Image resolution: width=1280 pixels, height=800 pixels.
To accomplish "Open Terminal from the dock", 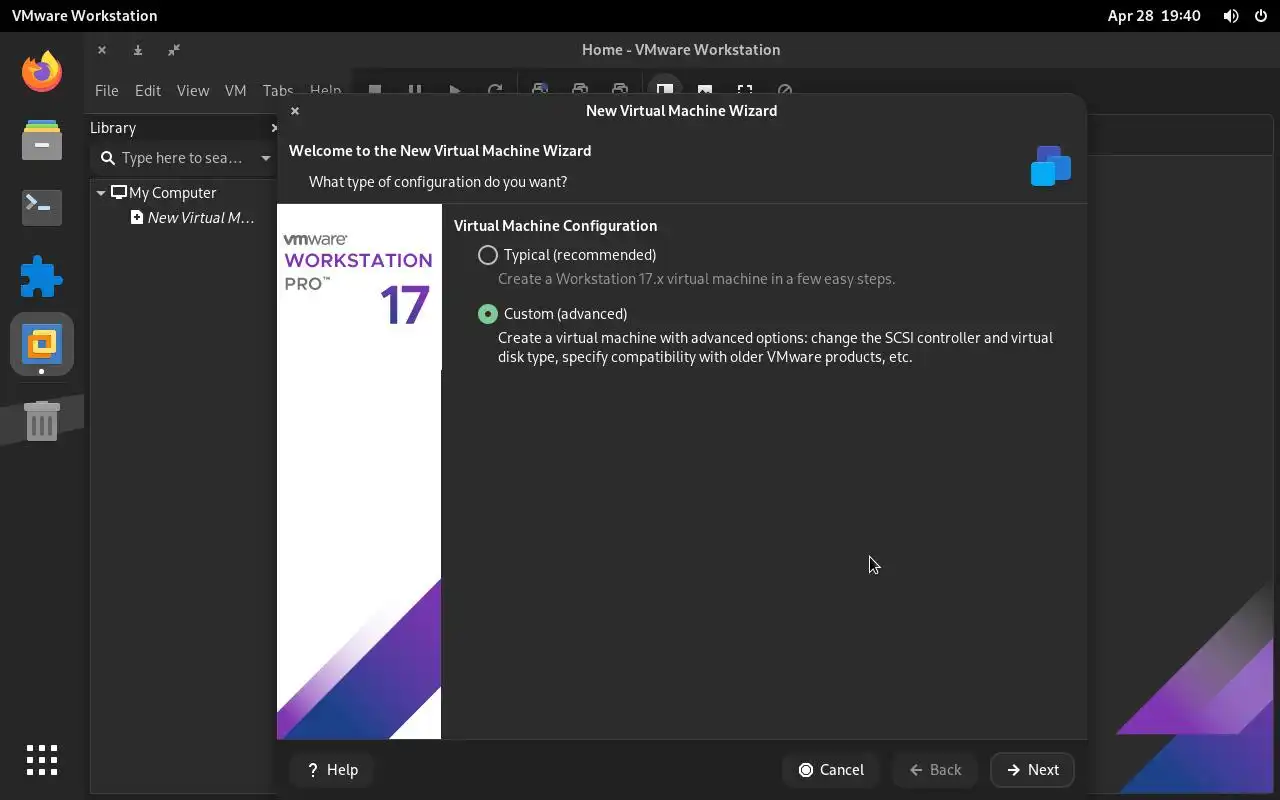I will click(42, 207).
